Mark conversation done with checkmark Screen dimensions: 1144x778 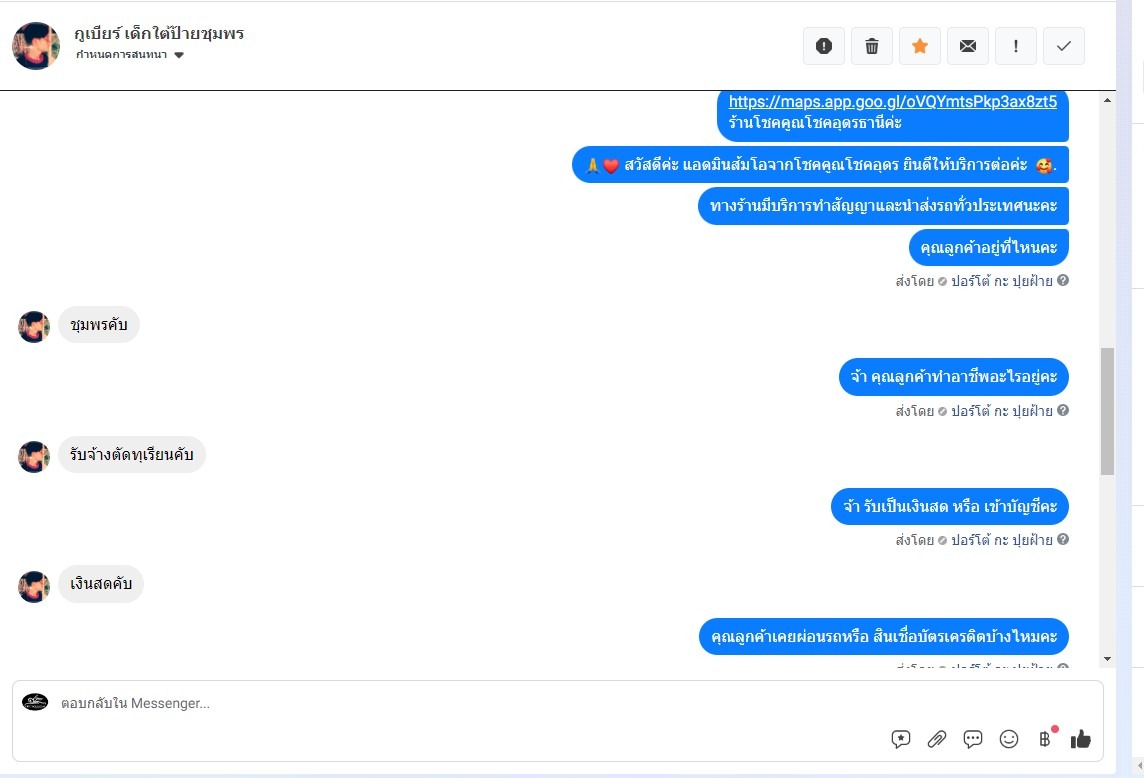point(1064,46)
